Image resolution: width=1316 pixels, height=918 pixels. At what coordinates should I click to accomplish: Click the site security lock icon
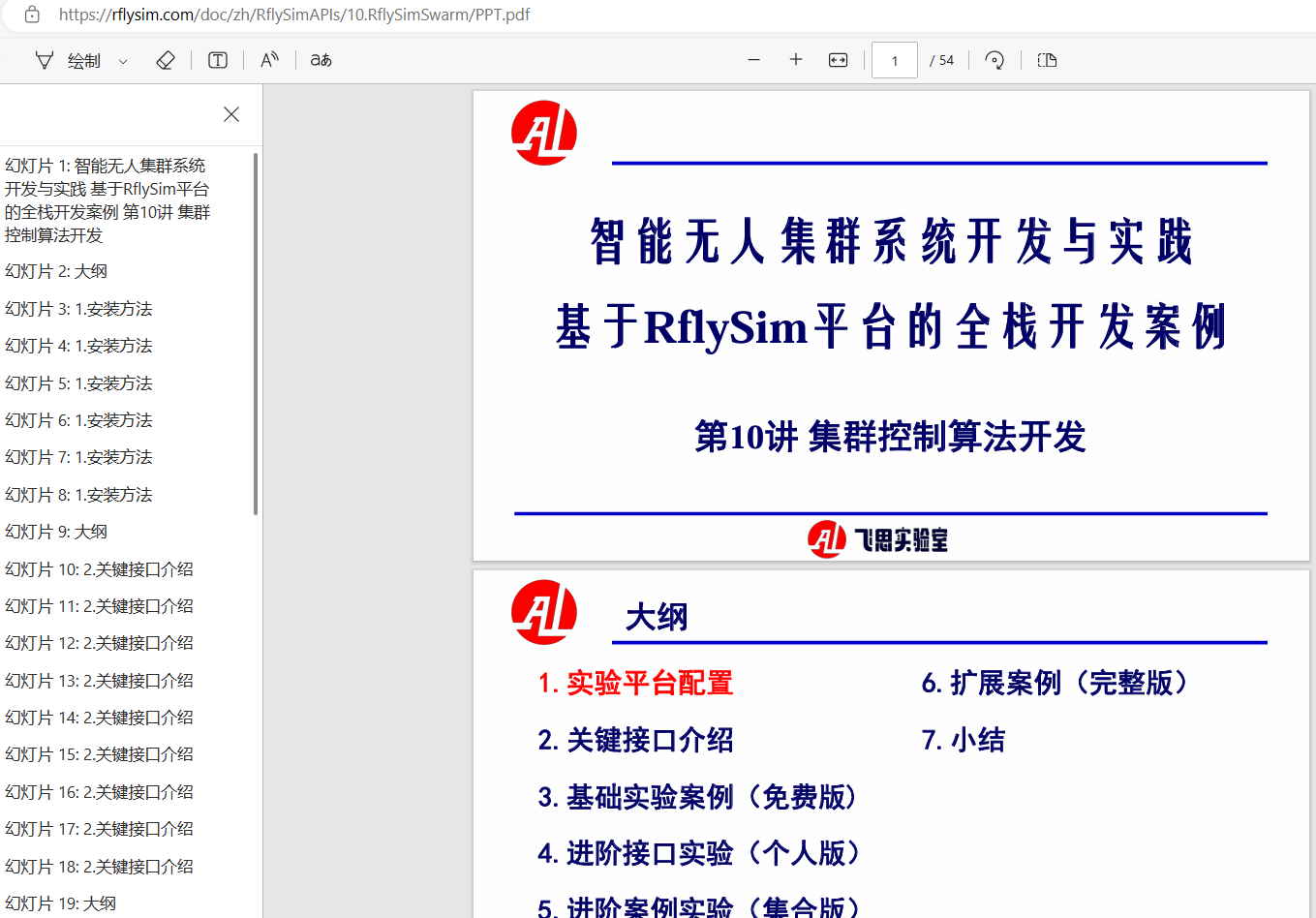click(32, 15)
